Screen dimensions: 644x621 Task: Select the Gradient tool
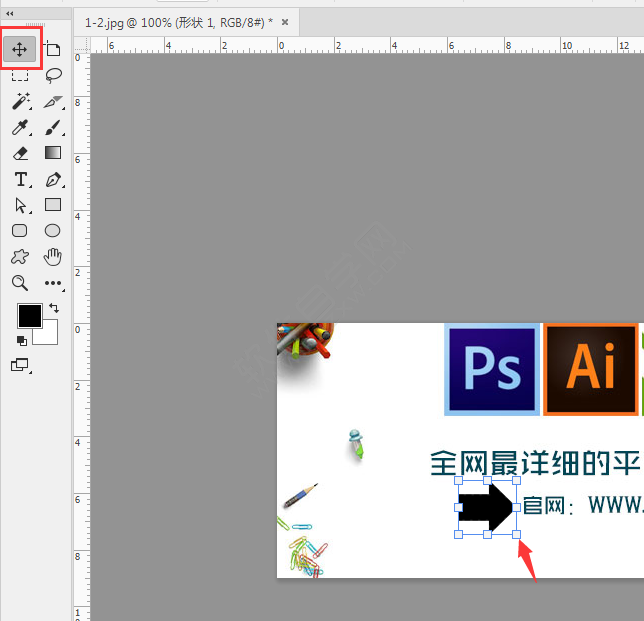53,153
